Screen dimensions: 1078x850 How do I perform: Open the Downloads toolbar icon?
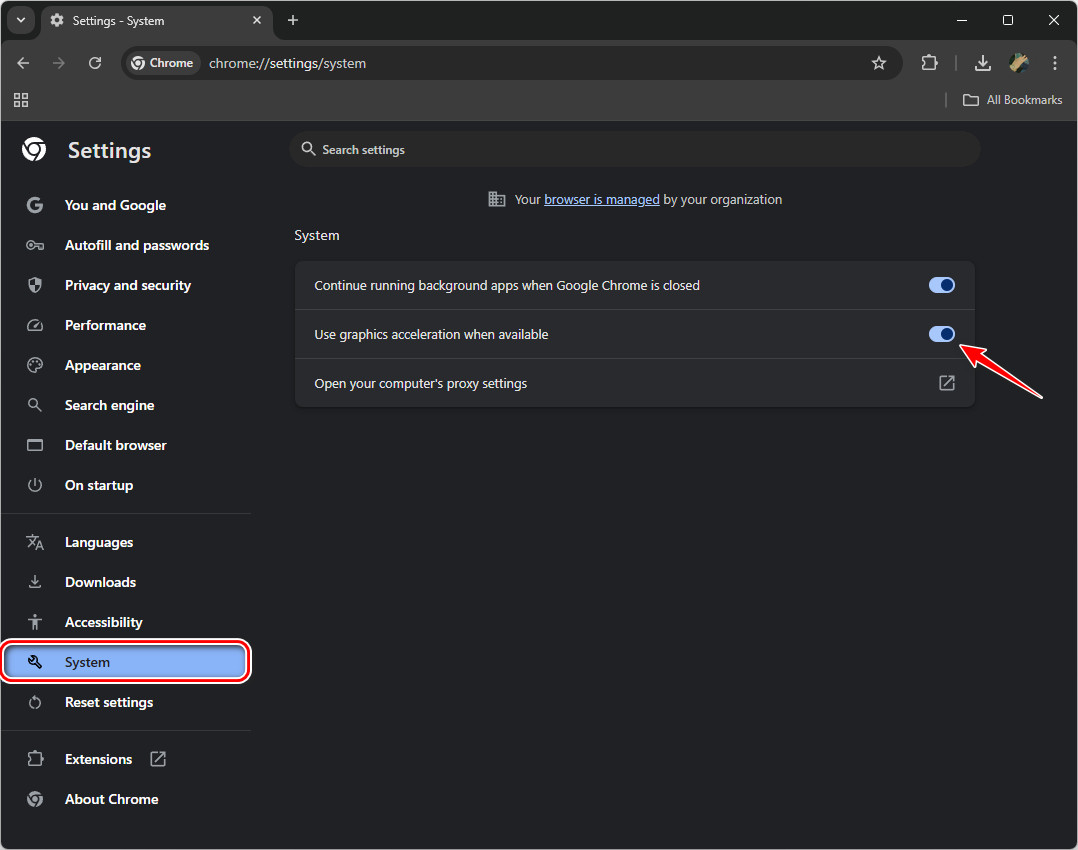[x=983, y=63]
